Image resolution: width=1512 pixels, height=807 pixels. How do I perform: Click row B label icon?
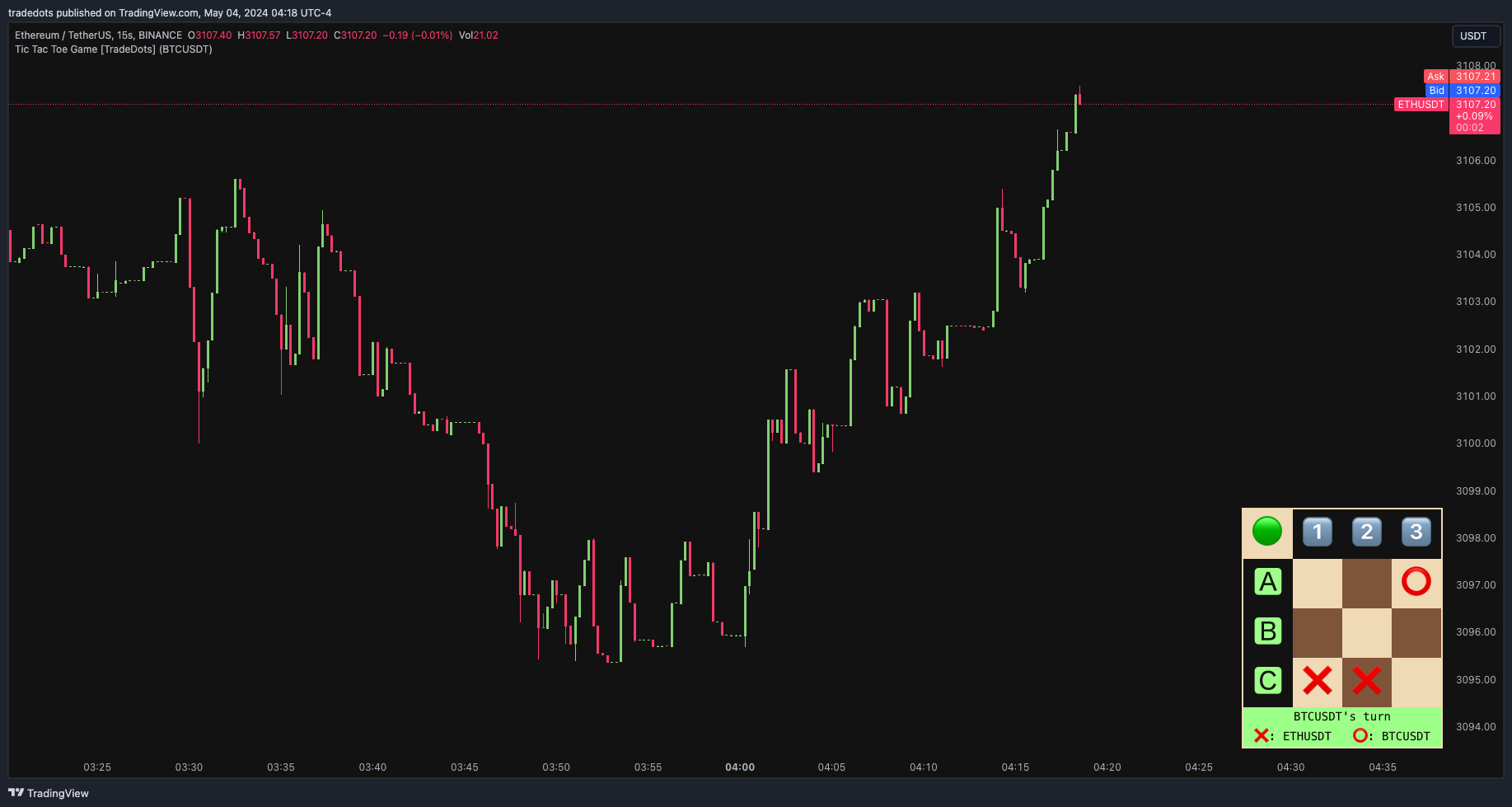pos(1268,631)
